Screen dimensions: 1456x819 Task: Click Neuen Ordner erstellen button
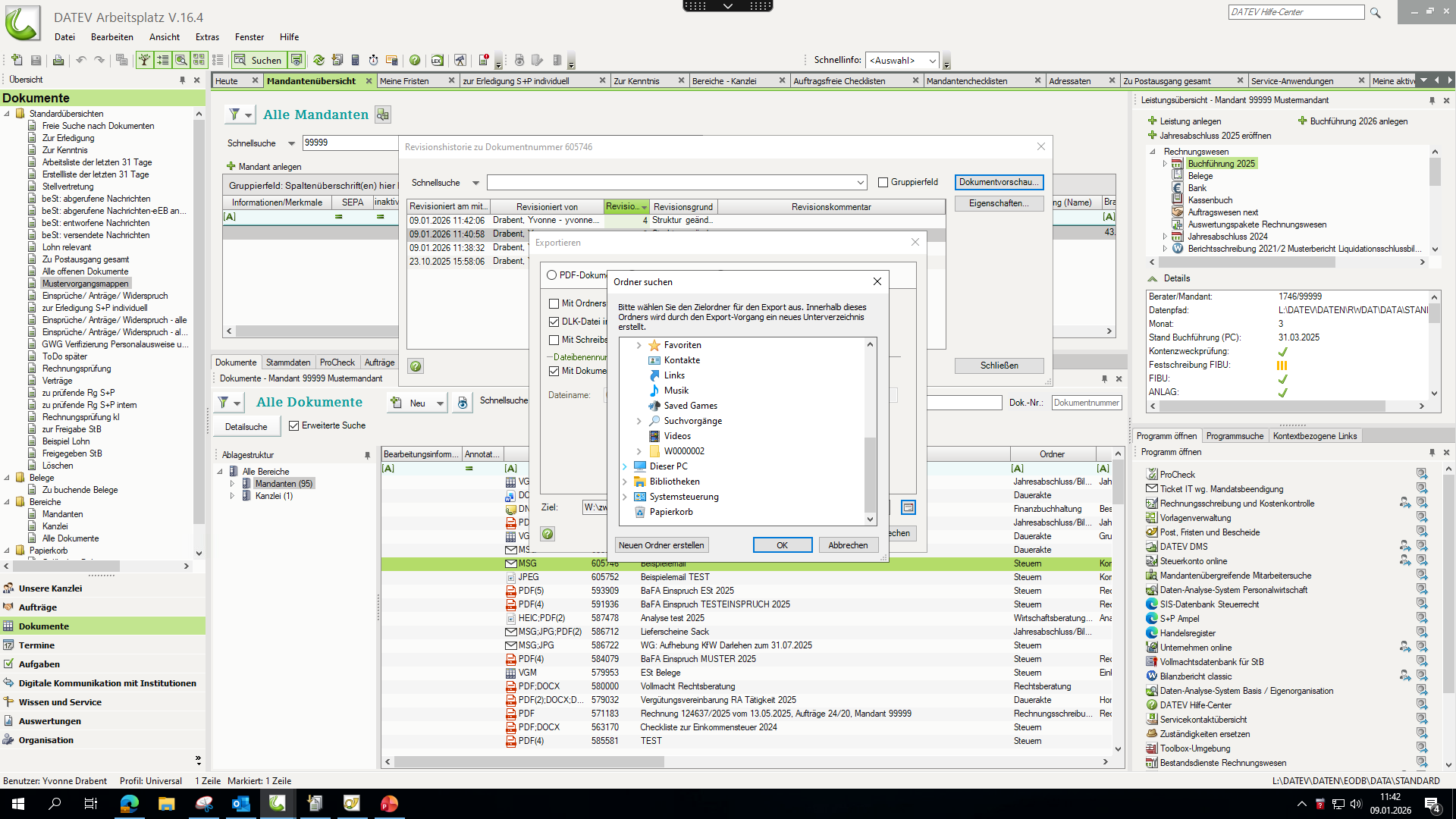661,545
